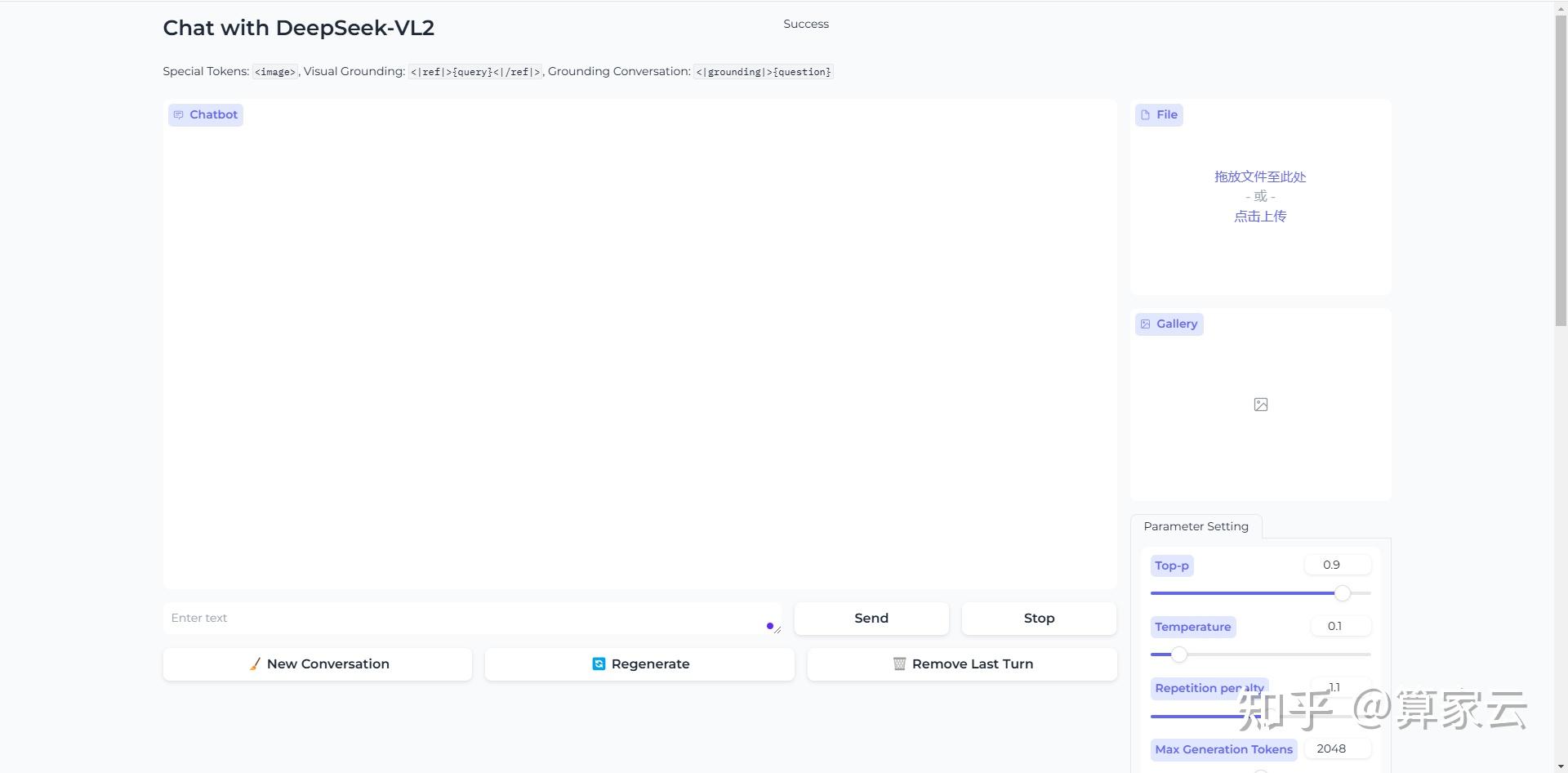
Task: Click the placeholder image icon in Gallery area
Action: (1260, 404)
